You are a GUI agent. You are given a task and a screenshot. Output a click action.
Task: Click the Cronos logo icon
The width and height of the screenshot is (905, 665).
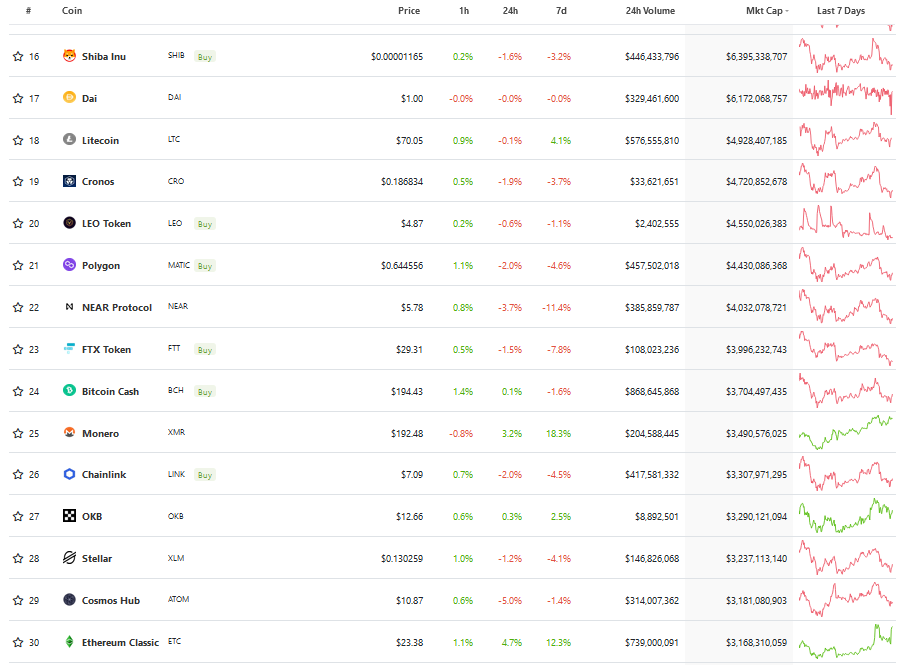tap(69, 181)
